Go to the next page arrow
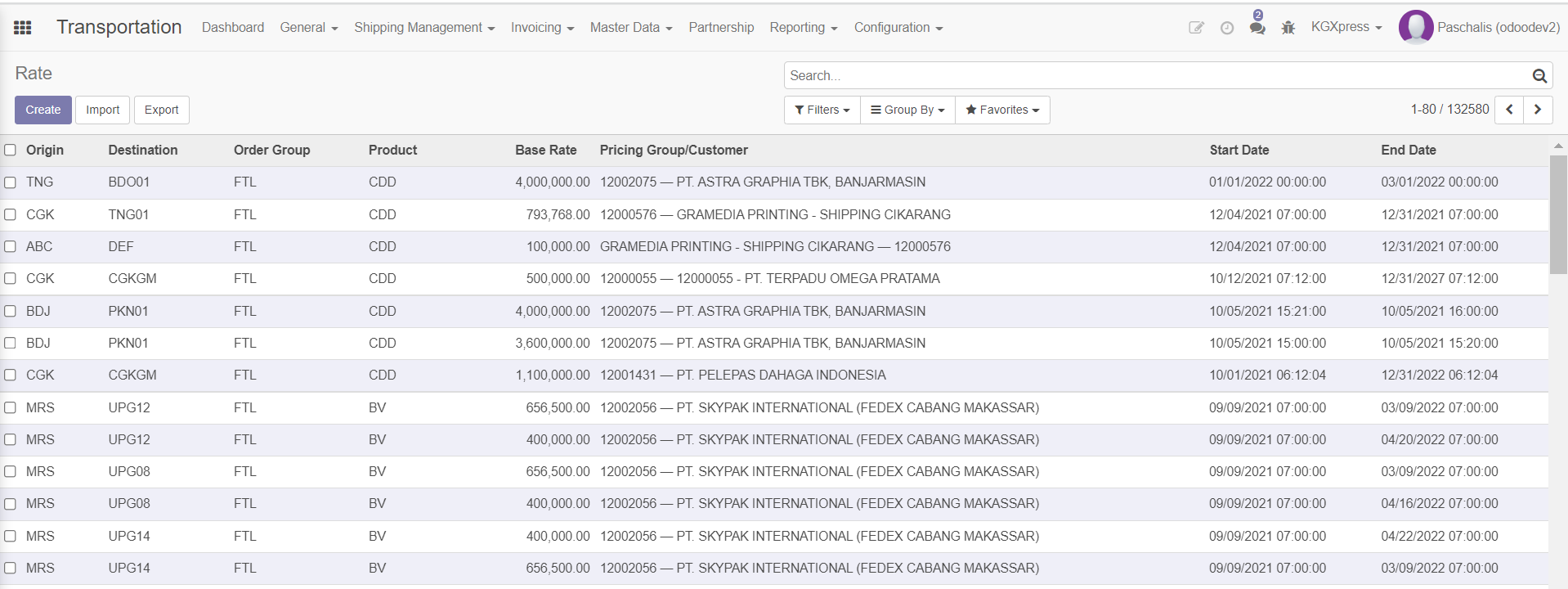The width and height of the screenshot is (1568, 589). [x=1537, y=110]
